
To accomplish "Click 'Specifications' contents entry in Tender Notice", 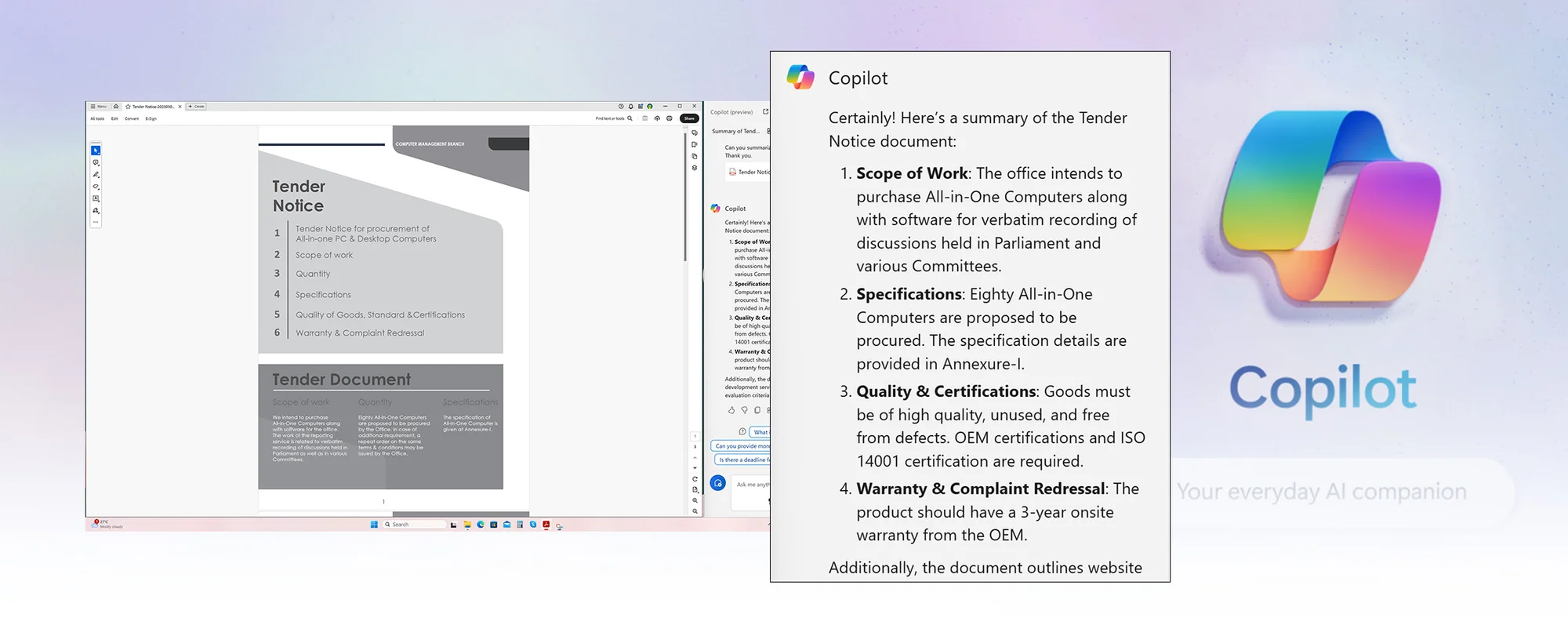I will [x=323, y=295].
